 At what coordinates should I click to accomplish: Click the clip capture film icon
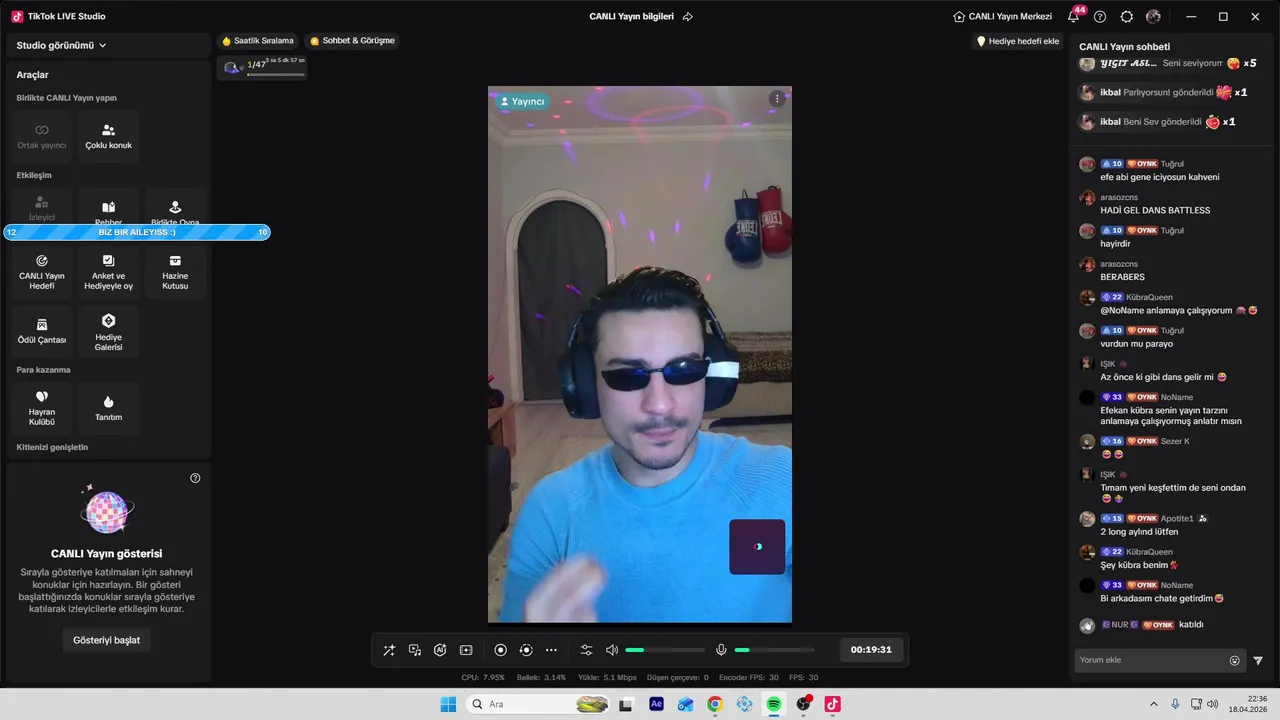click(x=466, y=650)
